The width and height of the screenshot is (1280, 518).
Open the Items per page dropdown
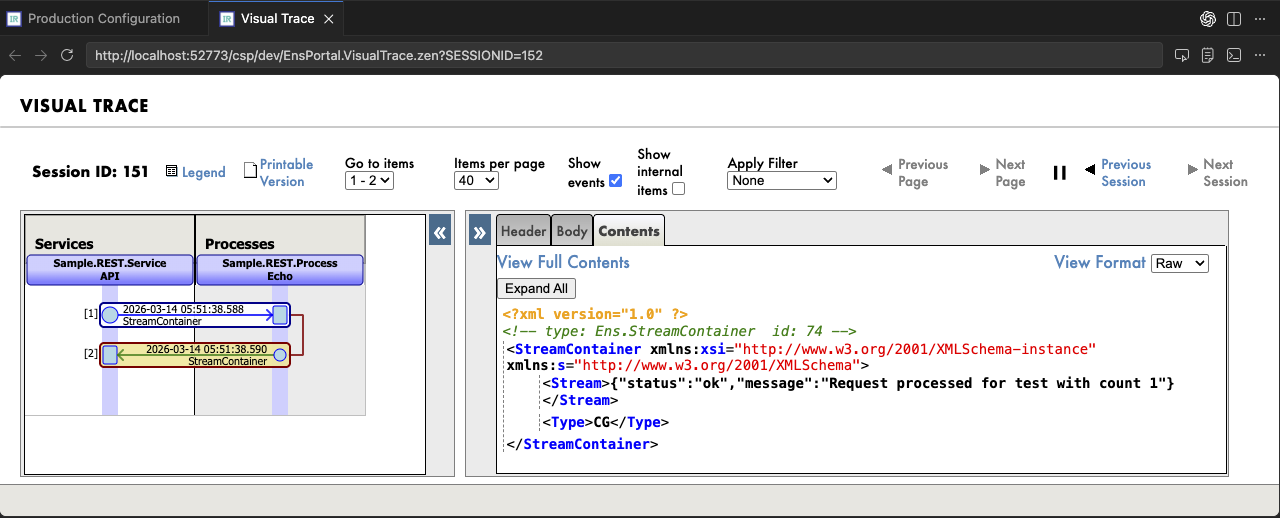point(476,181)
